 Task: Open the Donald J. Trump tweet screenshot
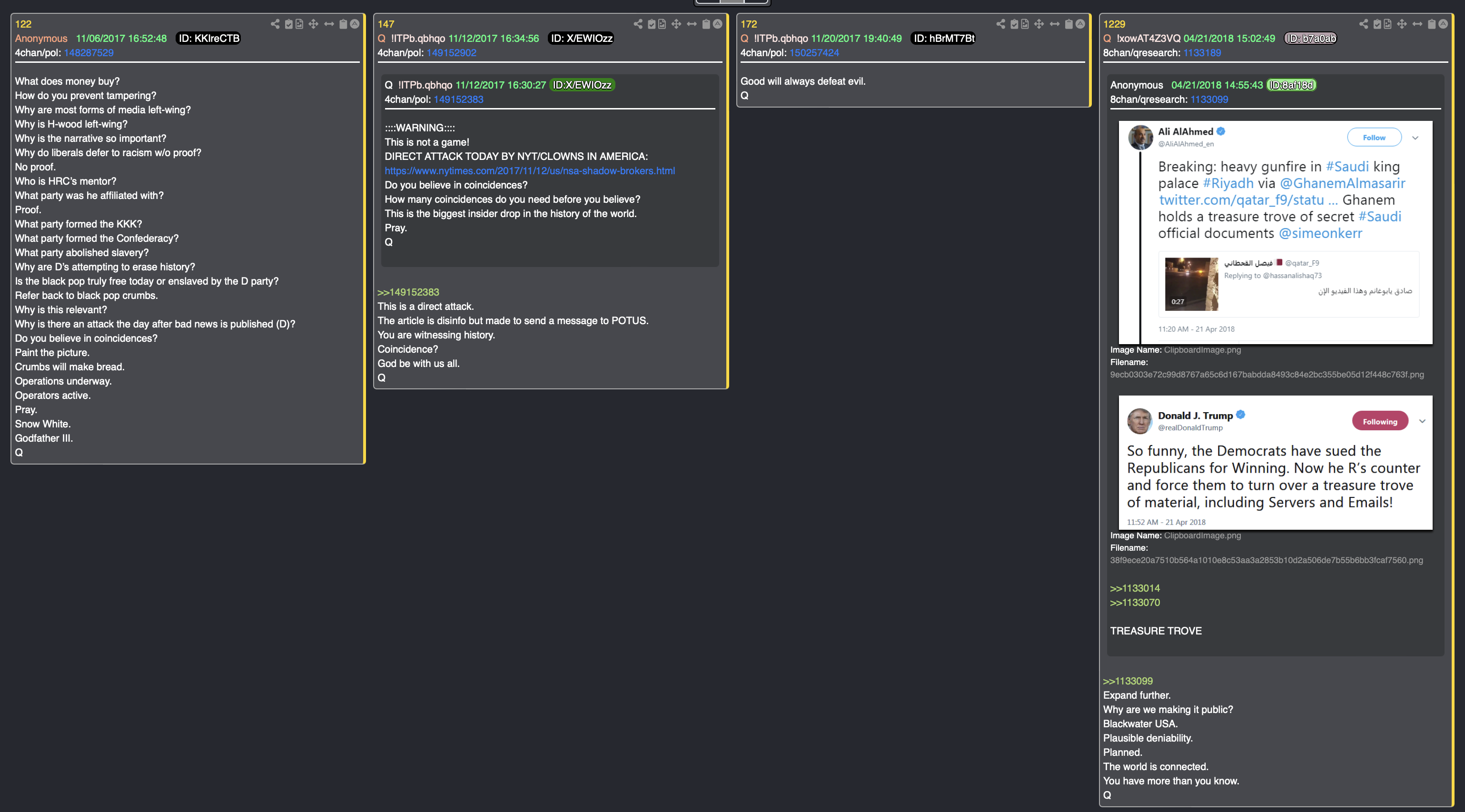coord(1275,463)
